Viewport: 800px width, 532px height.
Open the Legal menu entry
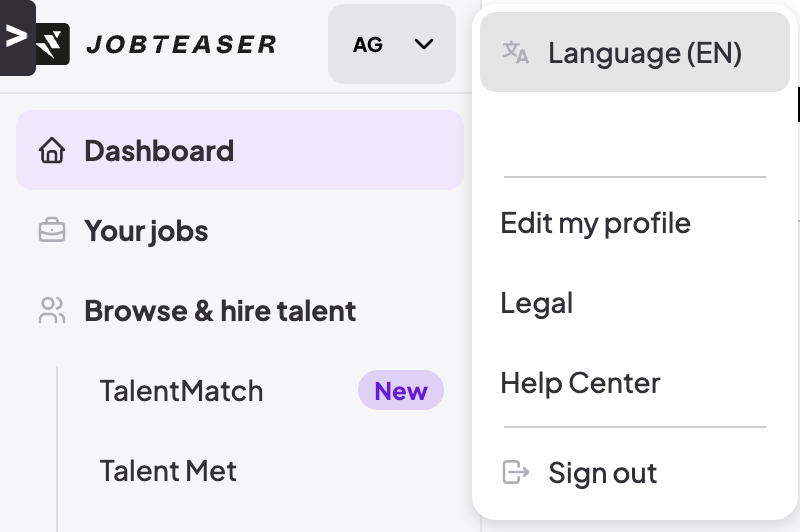[x=537, y=303]
